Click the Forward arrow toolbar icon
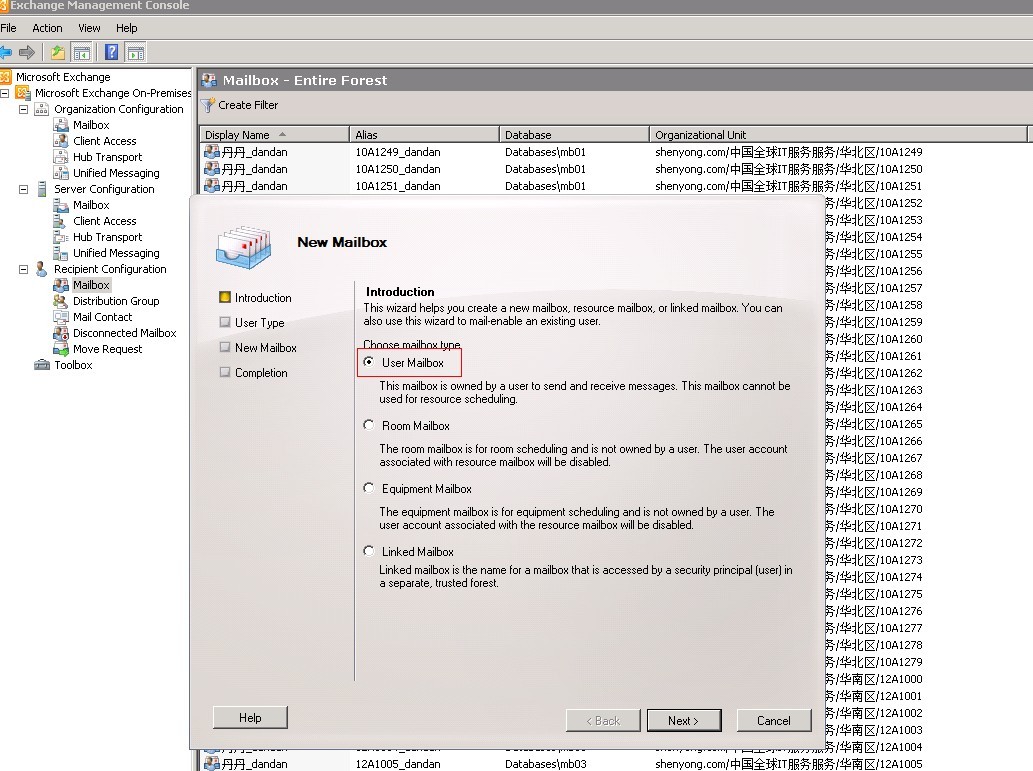The width and height of the screenshot is (1033, 771). pyautogui.click(x=27, y=52)
